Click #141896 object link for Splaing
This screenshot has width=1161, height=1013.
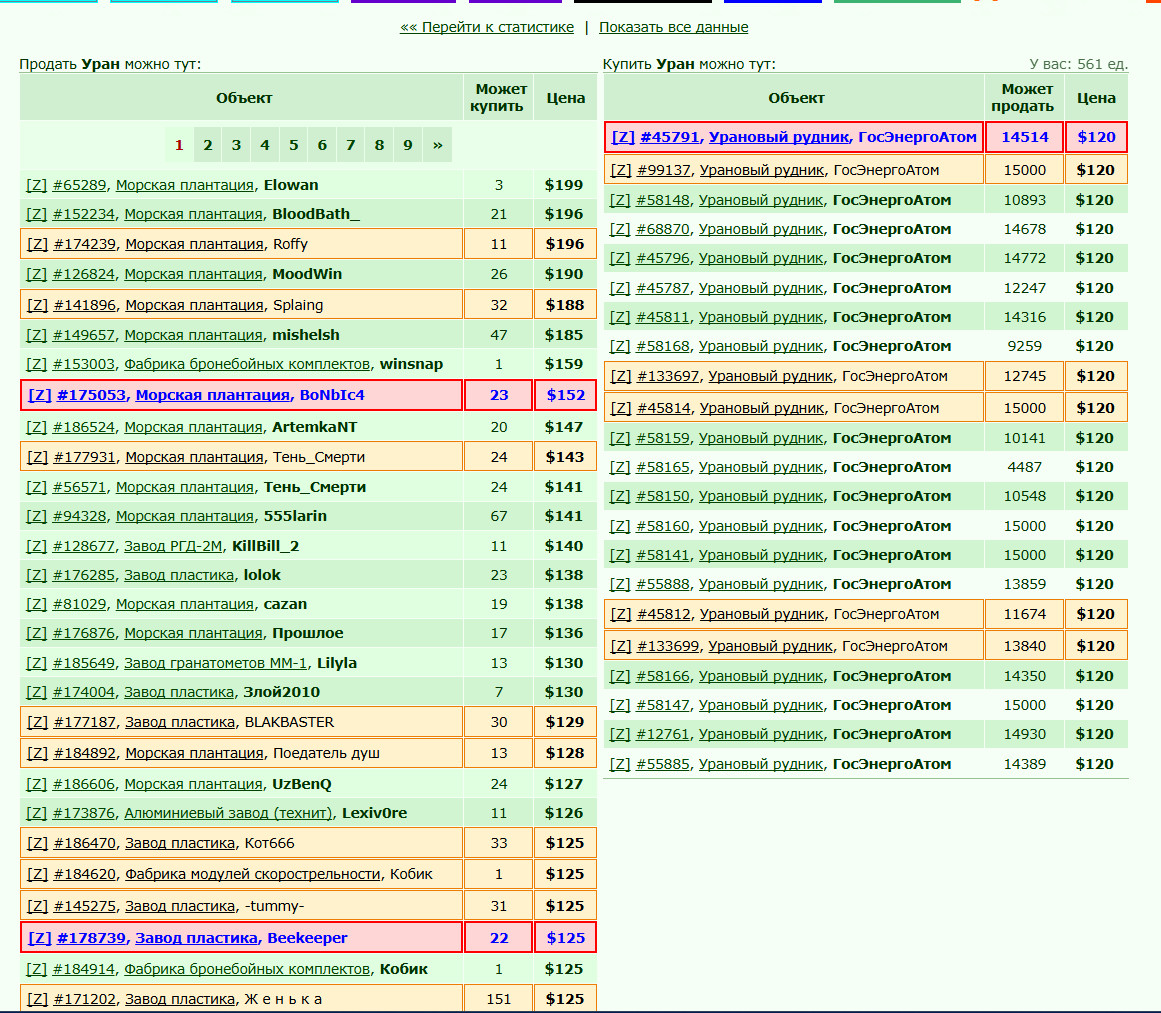tap(84, 305)
